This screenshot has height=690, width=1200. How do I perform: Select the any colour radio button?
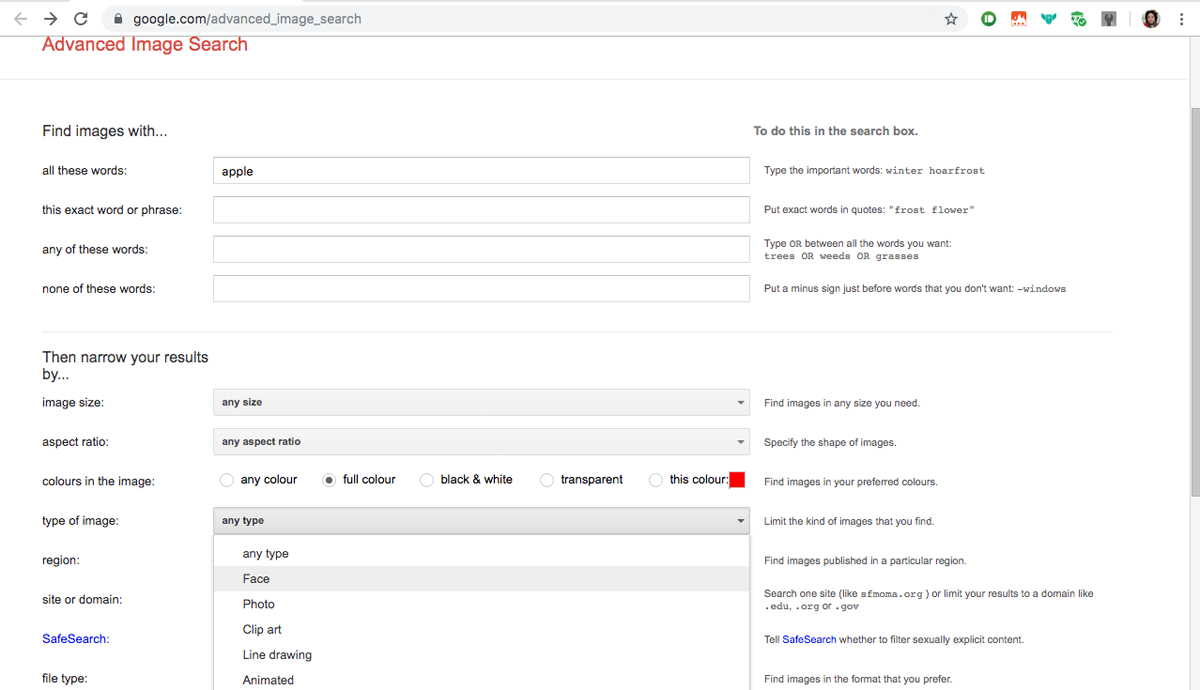click(x=226, y=480)
